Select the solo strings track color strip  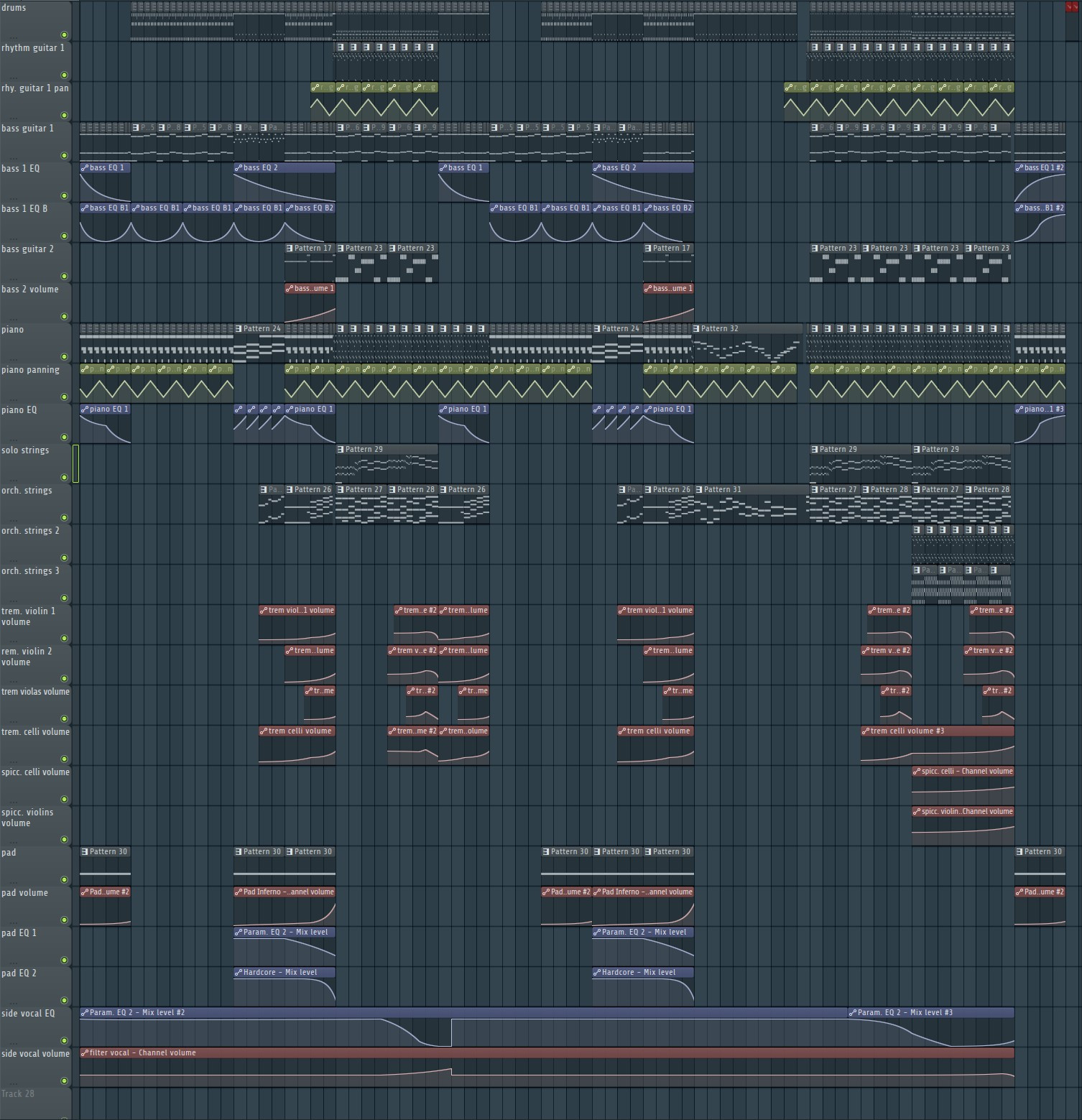[x=75, y=463]
